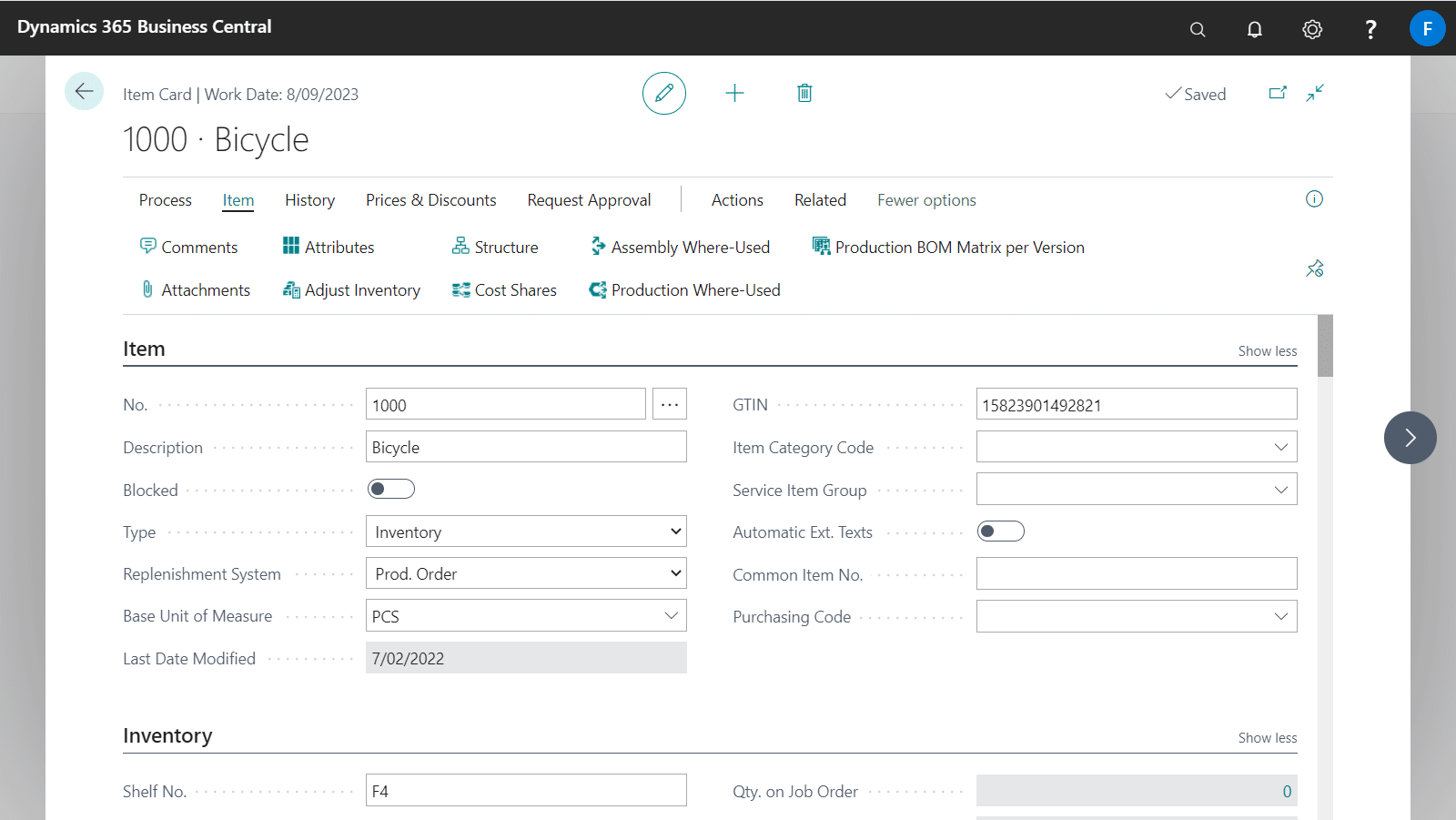Open Service Item Group dropdown

pos(1281,490)
